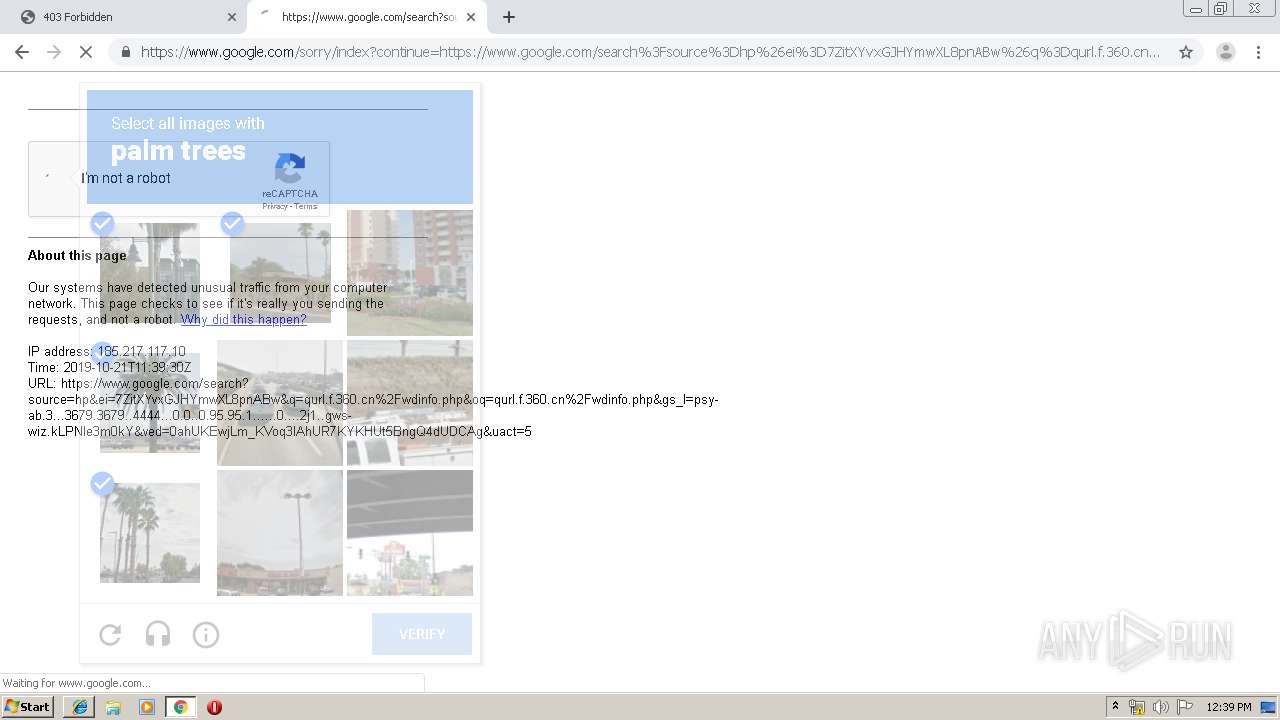1280x720 pixels.
Task: Close the 403 Forbidden tab
Action: click(x=232, y=17)
